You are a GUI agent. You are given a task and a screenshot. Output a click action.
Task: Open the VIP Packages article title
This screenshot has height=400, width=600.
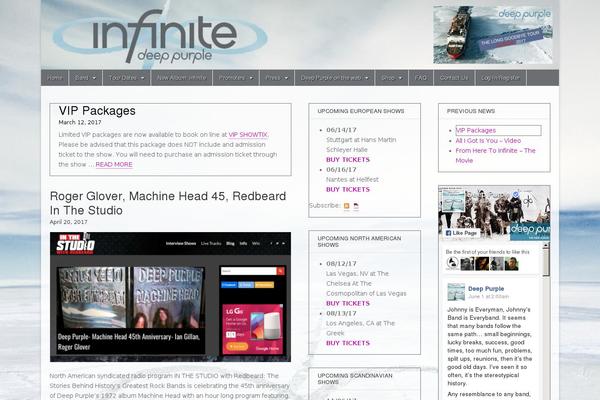click(97, 111)
